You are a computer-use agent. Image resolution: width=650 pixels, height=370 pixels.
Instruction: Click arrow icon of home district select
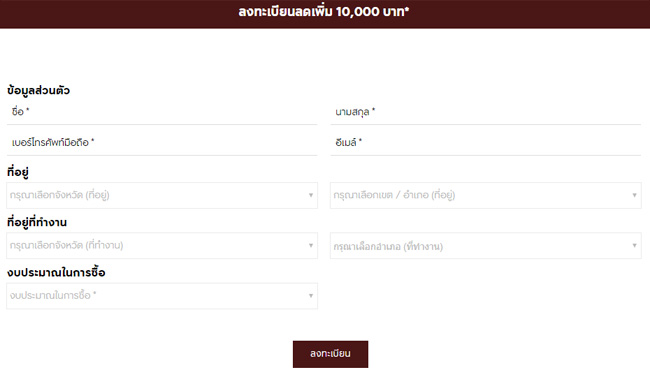634,195
